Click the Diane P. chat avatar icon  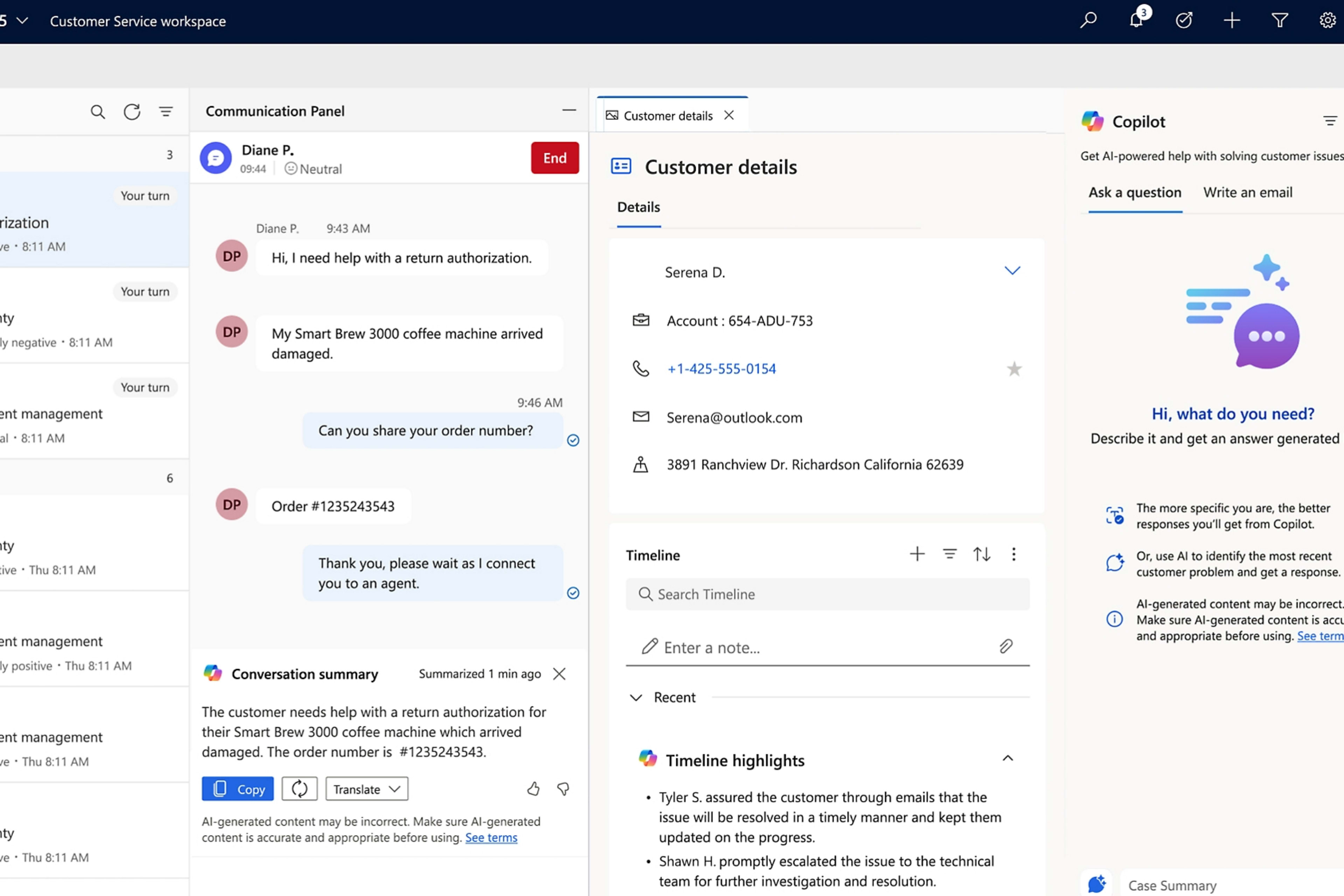tap(216, 158)
